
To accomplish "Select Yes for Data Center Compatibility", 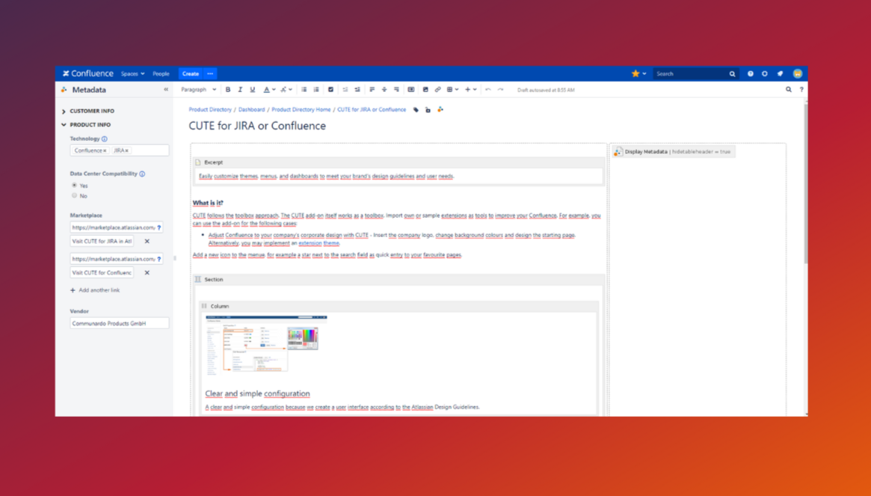I will [74, 186].
